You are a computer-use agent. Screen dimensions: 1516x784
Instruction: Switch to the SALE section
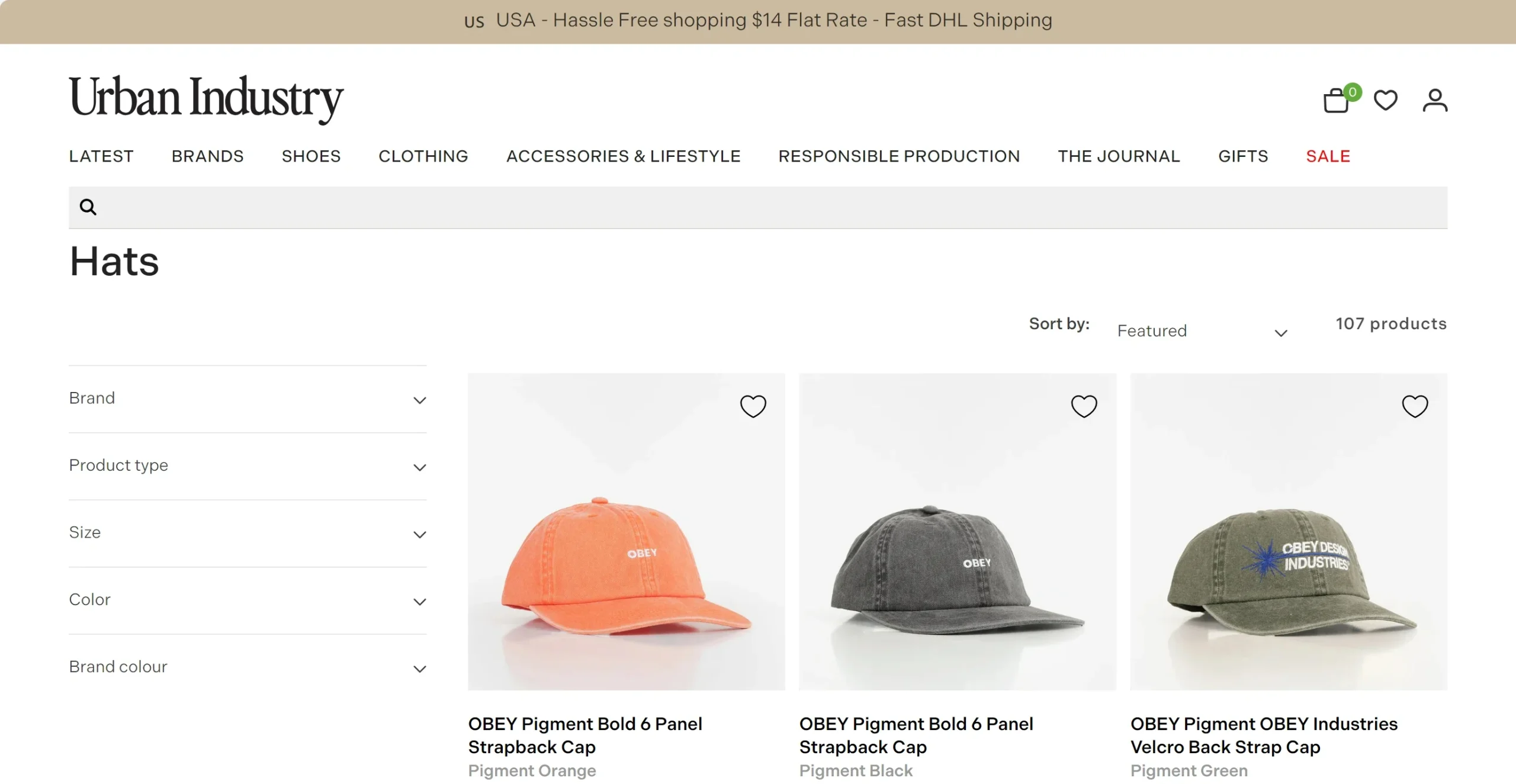1328,156
